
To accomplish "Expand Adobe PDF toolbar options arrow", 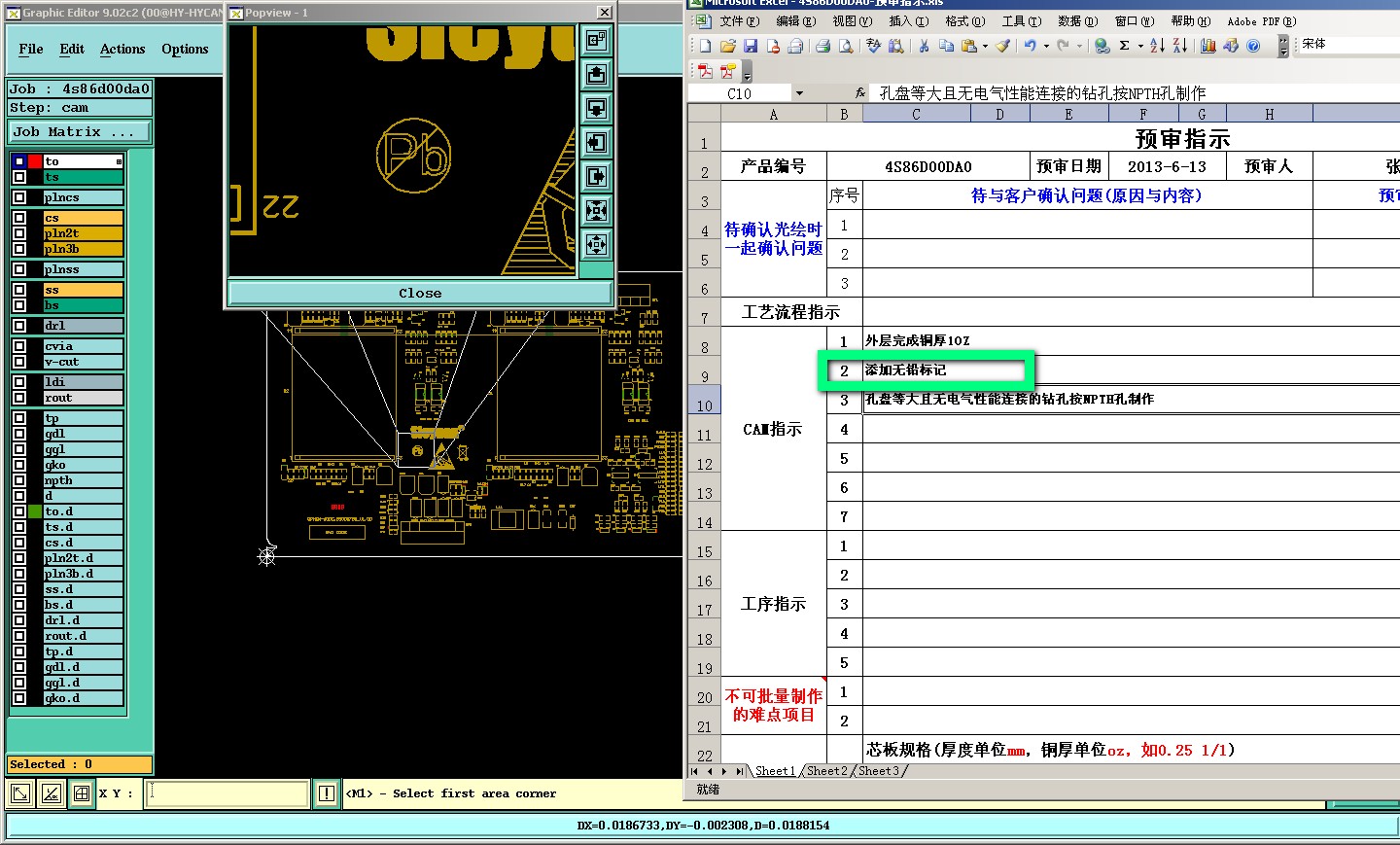I will [x=747, y=72].
